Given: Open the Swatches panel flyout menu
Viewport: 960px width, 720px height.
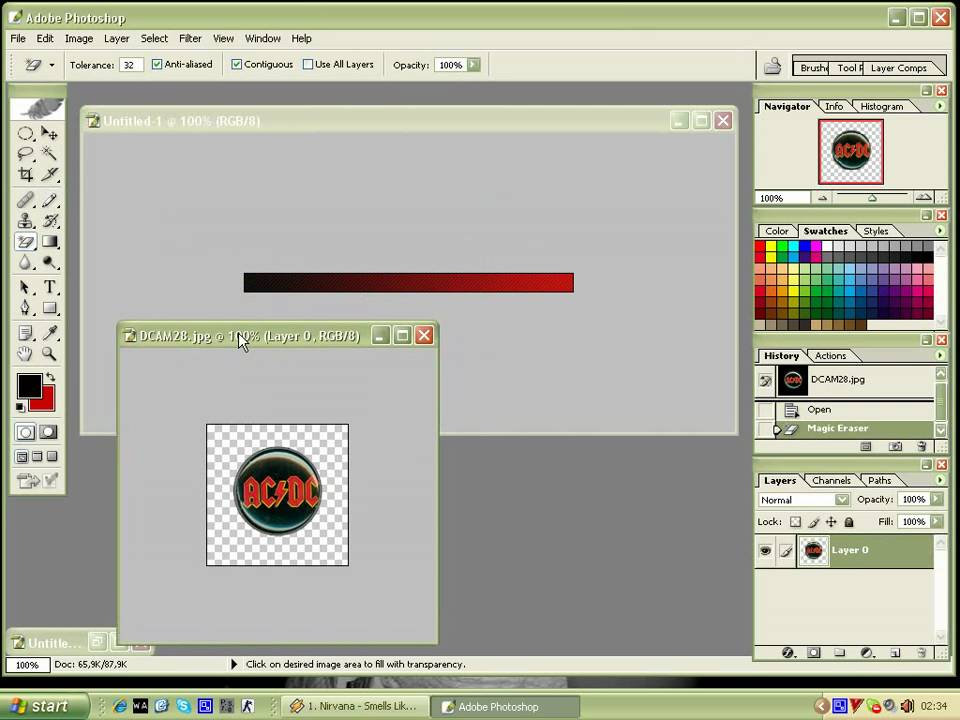Looking at the screenshot, I should [940, 231].
